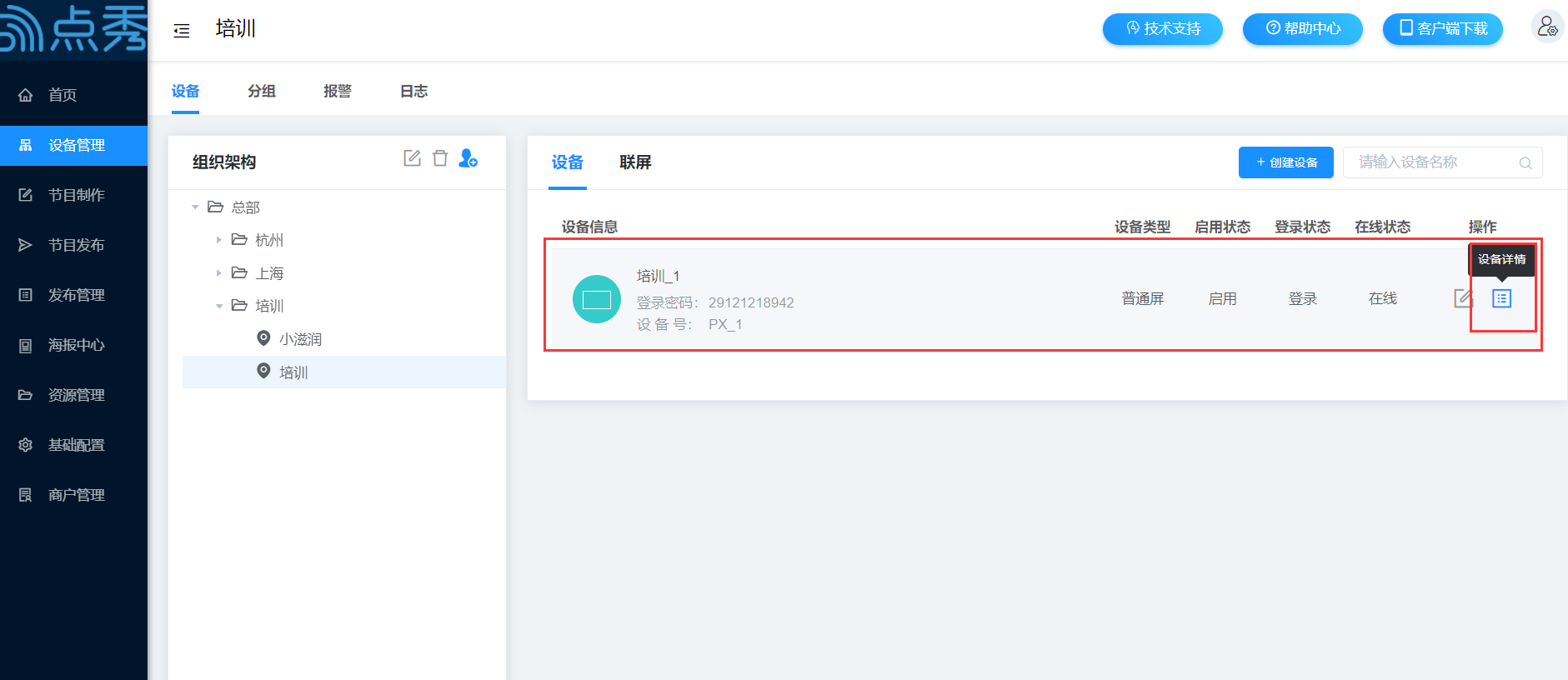
Task: Click the 设备类型 column header
Action: coord(1143,227)
